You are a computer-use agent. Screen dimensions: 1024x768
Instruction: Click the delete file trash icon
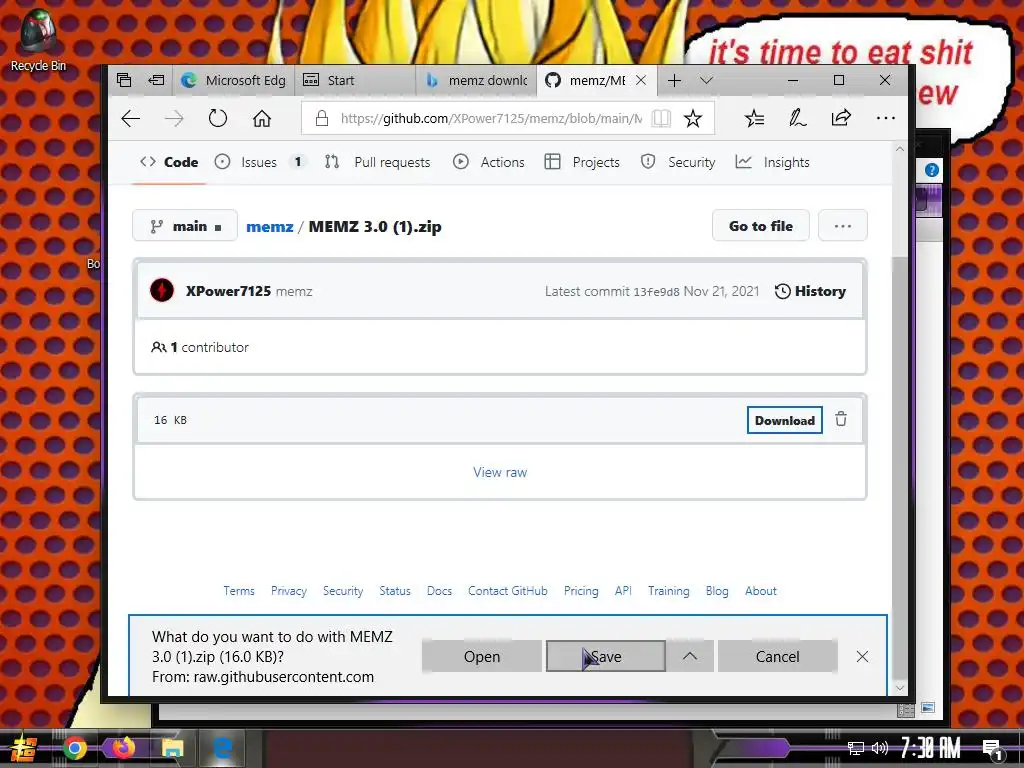[x=841, y=419]
